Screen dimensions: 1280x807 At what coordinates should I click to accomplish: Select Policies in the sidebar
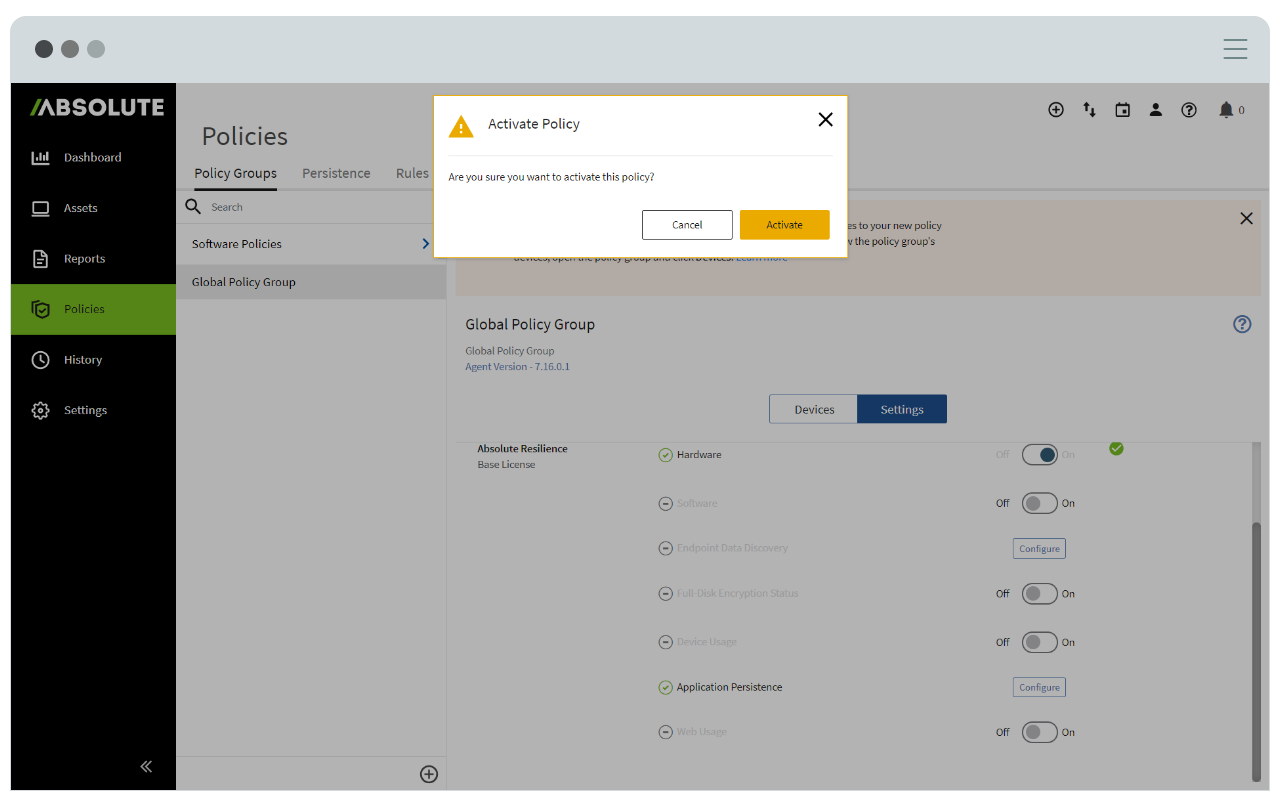tap(93, 309)
